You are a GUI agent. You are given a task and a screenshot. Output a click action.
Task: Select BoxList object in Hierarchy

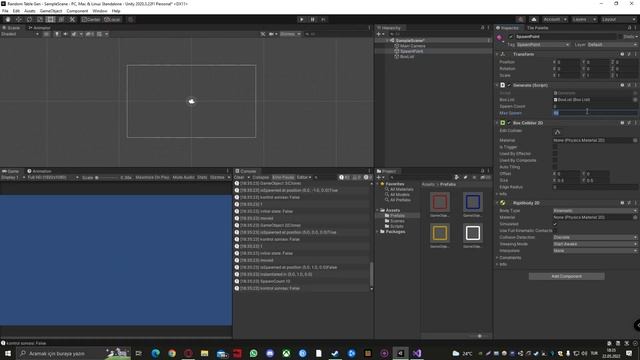(407, 56)
